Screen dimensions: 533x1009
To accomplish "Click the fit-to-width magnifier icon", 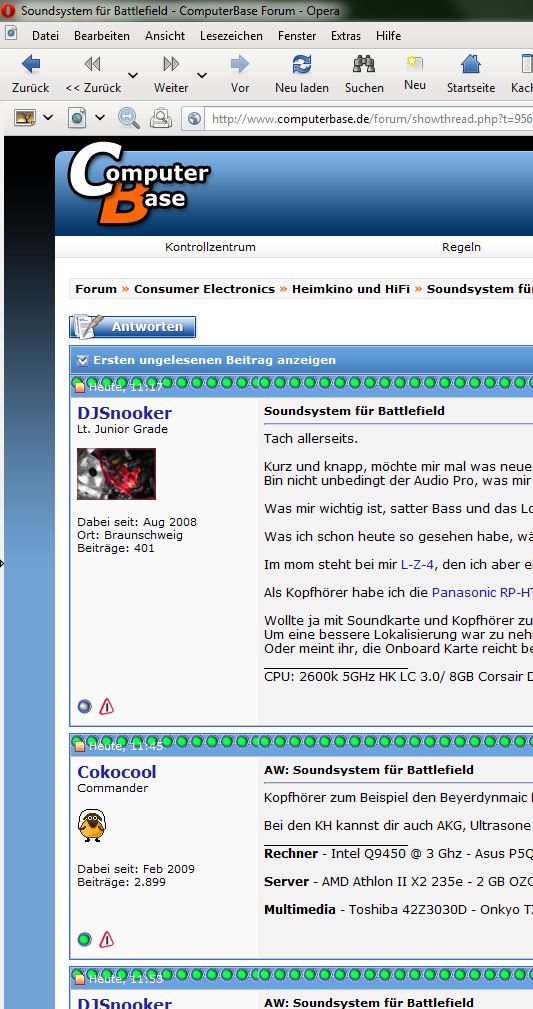I will [129, 118].
